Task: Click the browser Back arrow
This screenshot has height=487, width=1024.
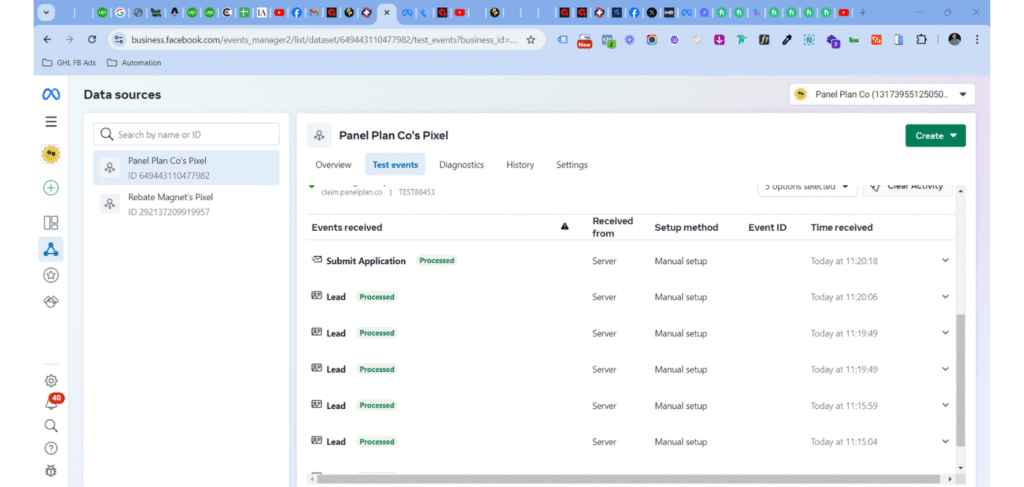Action: [x=47, y=39]
